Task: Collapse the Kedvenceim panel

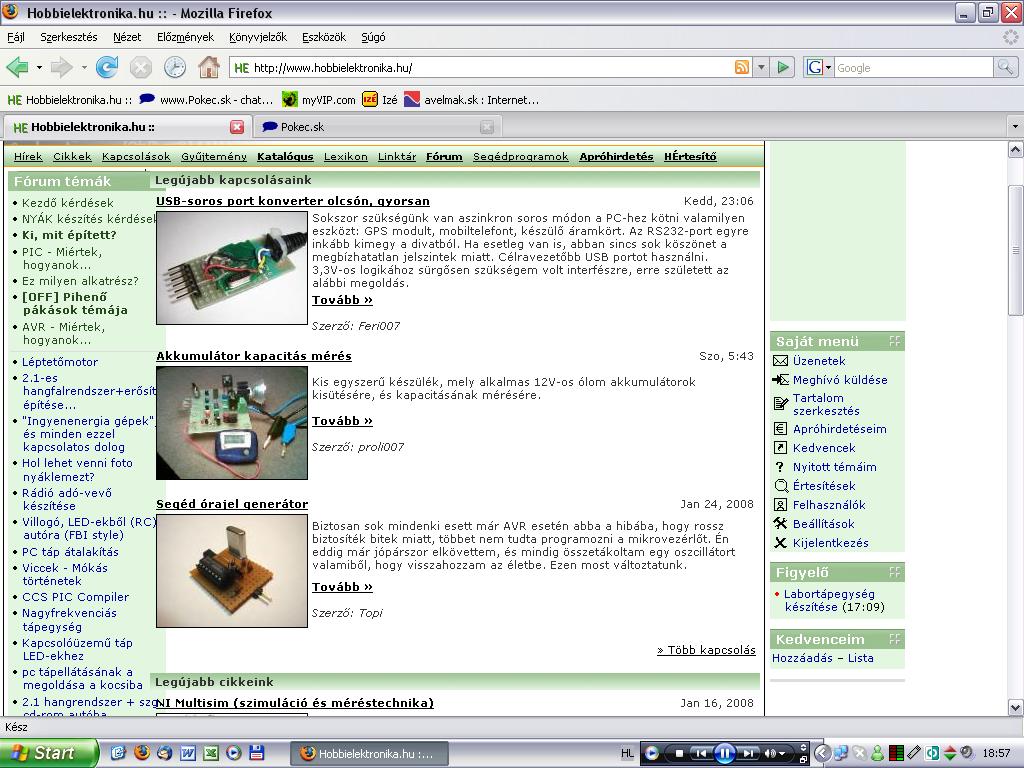Action: tap(894, 639)
